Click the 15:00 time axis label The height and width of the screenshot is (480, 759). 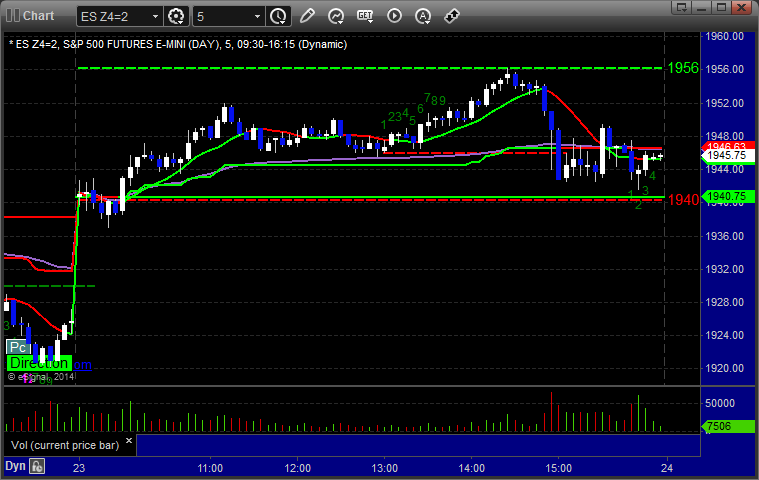[559, 468]
